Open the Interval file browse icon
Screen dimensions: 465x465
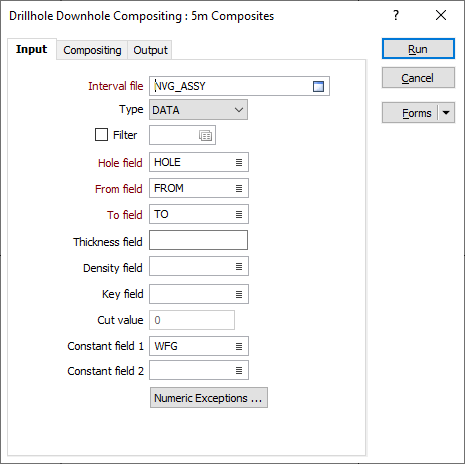(318, 86)
